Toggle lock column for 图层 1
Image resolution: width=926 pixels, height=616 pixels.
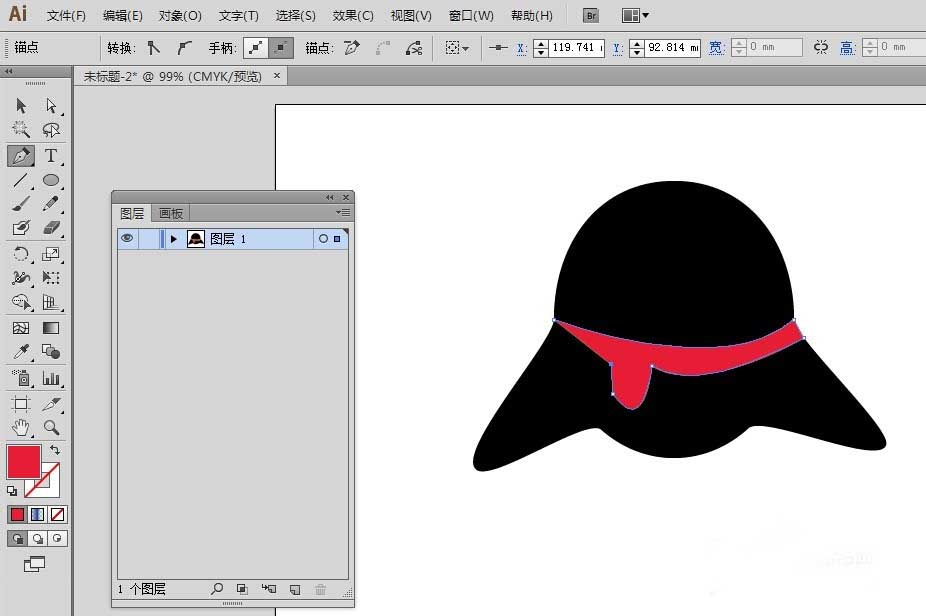click(x=148, y=239)
